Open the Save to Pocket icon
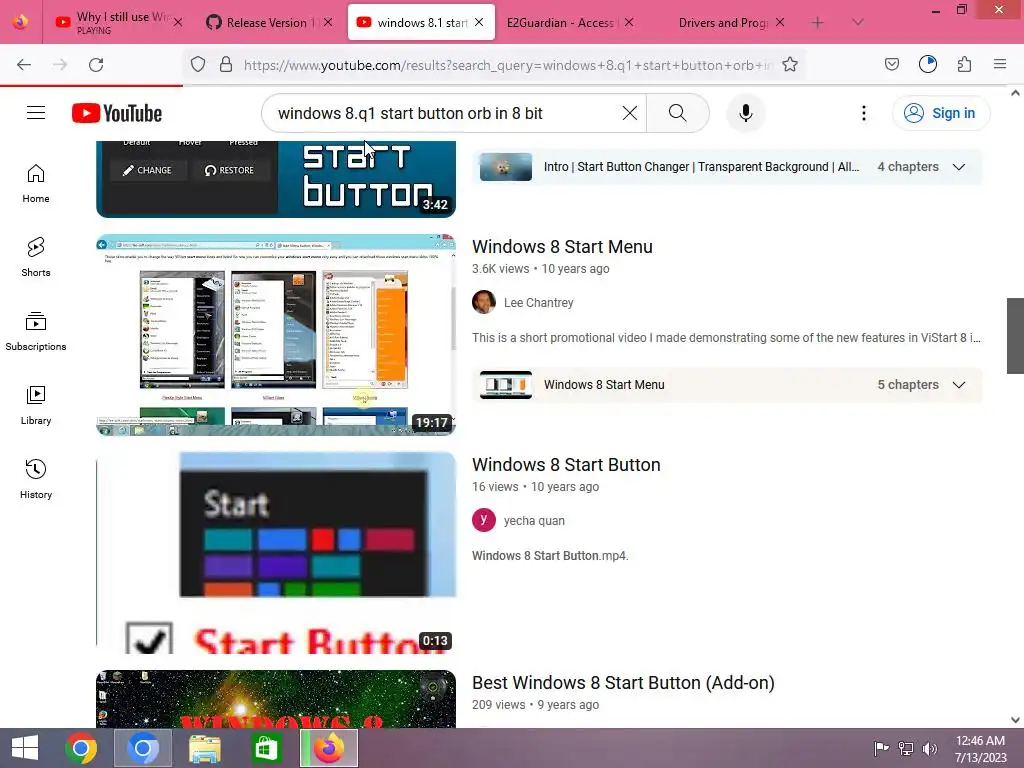 (x=891, y=64)
